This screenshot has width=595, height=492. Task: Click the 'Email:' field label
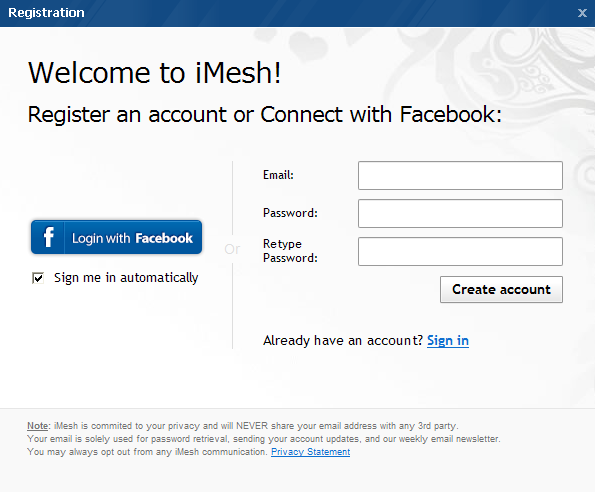pos(278,175)
